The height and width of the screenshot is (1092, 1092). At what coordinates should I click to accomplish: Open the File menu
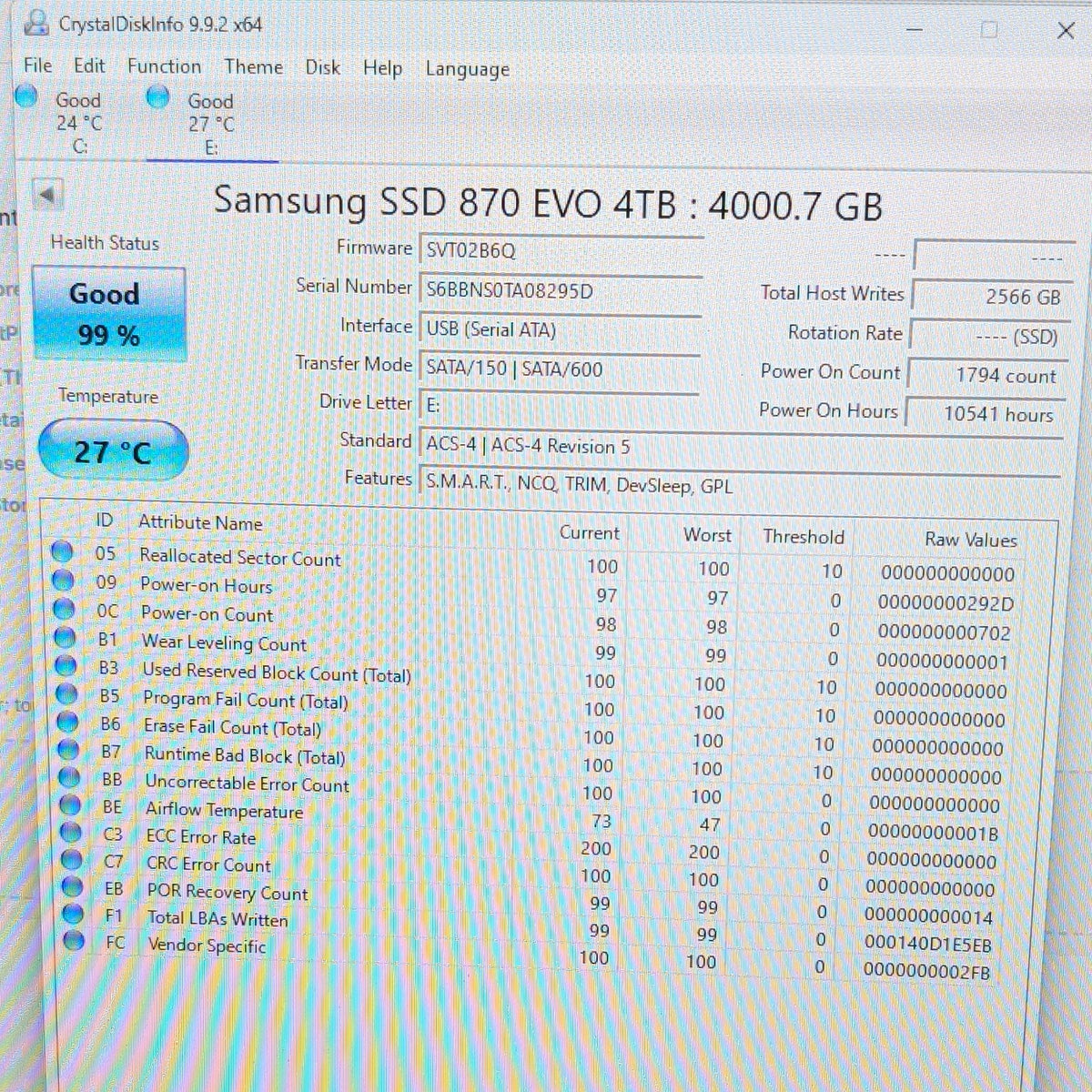[38, 66]
